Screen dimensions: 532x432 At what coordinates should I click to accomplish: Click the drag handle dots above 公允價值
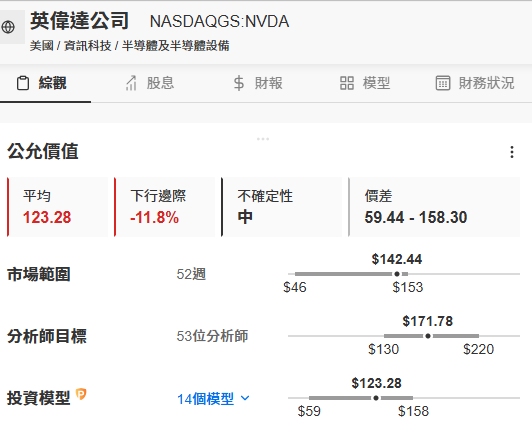point(263,139)
